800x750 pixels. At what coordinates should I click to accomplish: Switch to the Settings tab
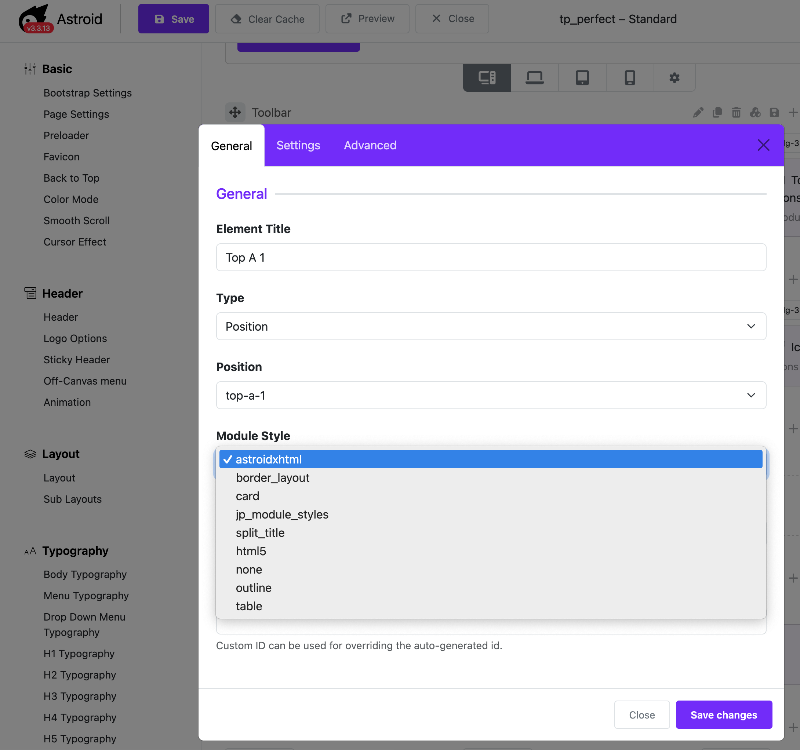click(298, 145)
